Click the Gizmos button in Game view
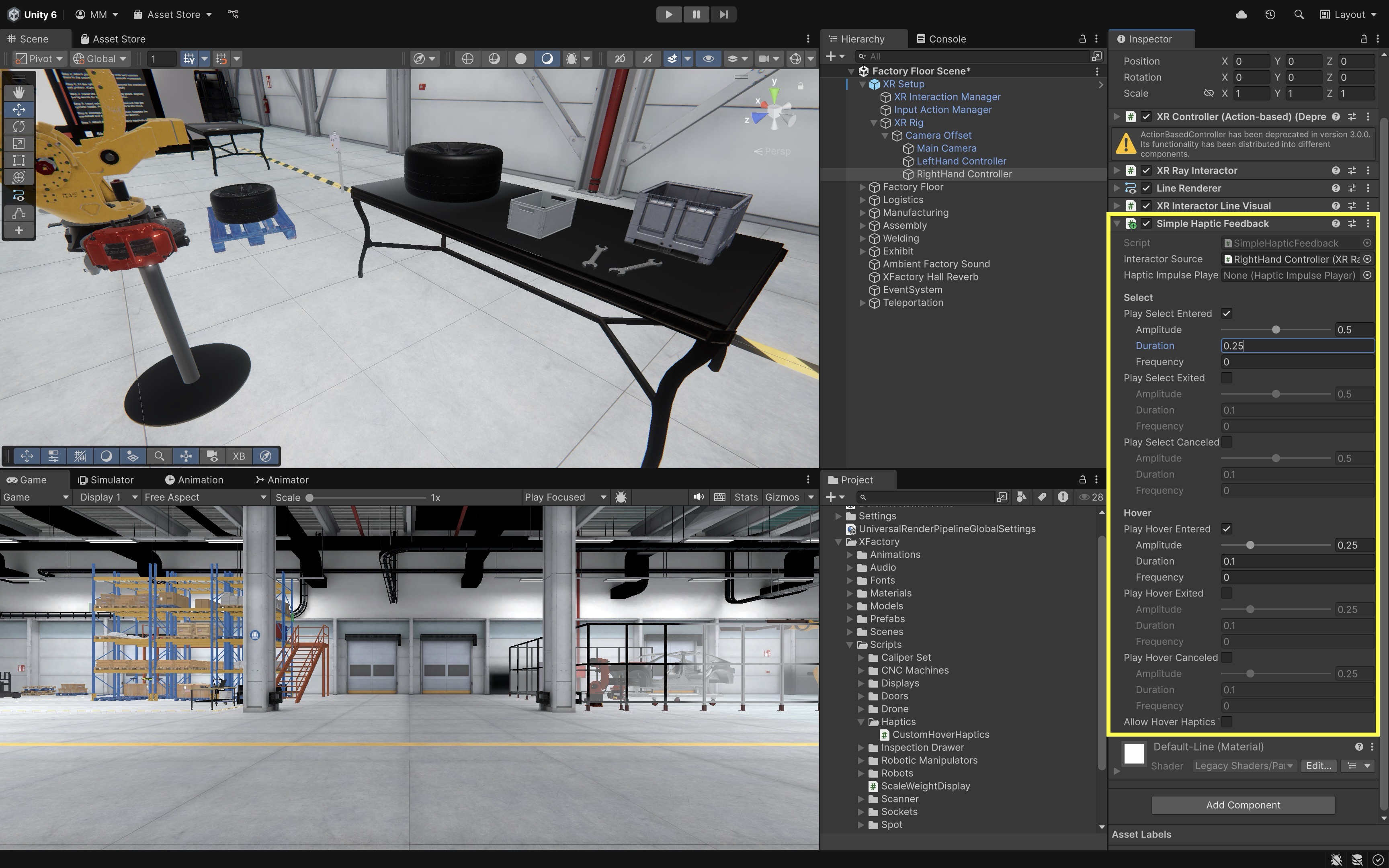The image size is (1389, 868). click(x=782, y=497)
